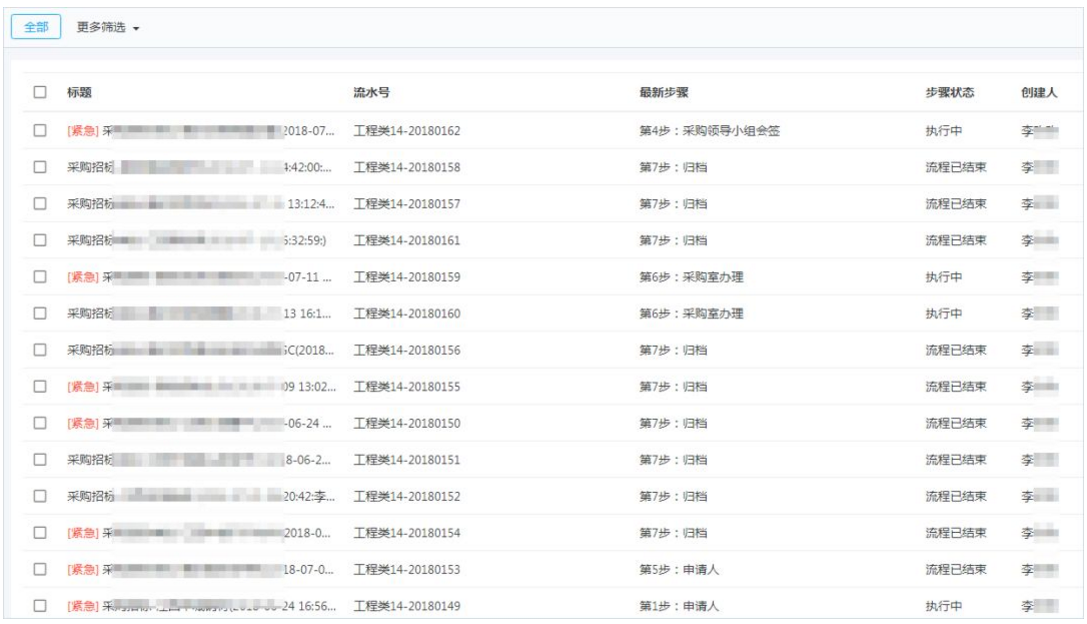The height and width of the screenshot is (624, 1087).
Task: Expand the 更多筛选 dropdown
Action: 108,27
